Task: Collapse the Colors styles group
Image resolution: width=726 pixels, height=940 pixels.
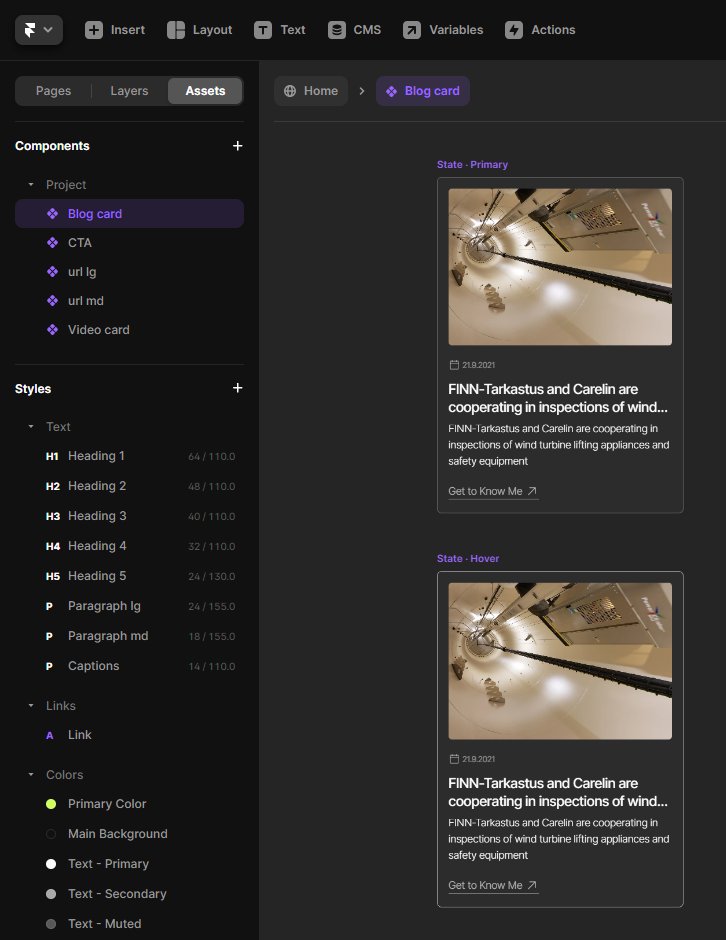Action: pyautogui.click(x=31, y=775)
